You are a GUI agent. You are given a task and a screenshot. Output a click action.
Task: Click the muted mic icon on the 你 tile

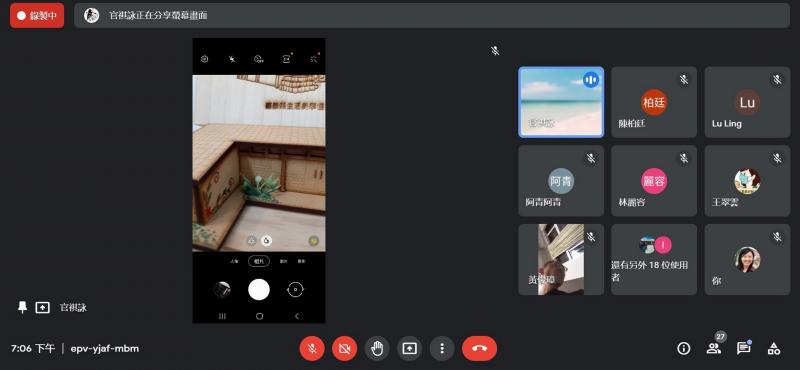(777, 237)
